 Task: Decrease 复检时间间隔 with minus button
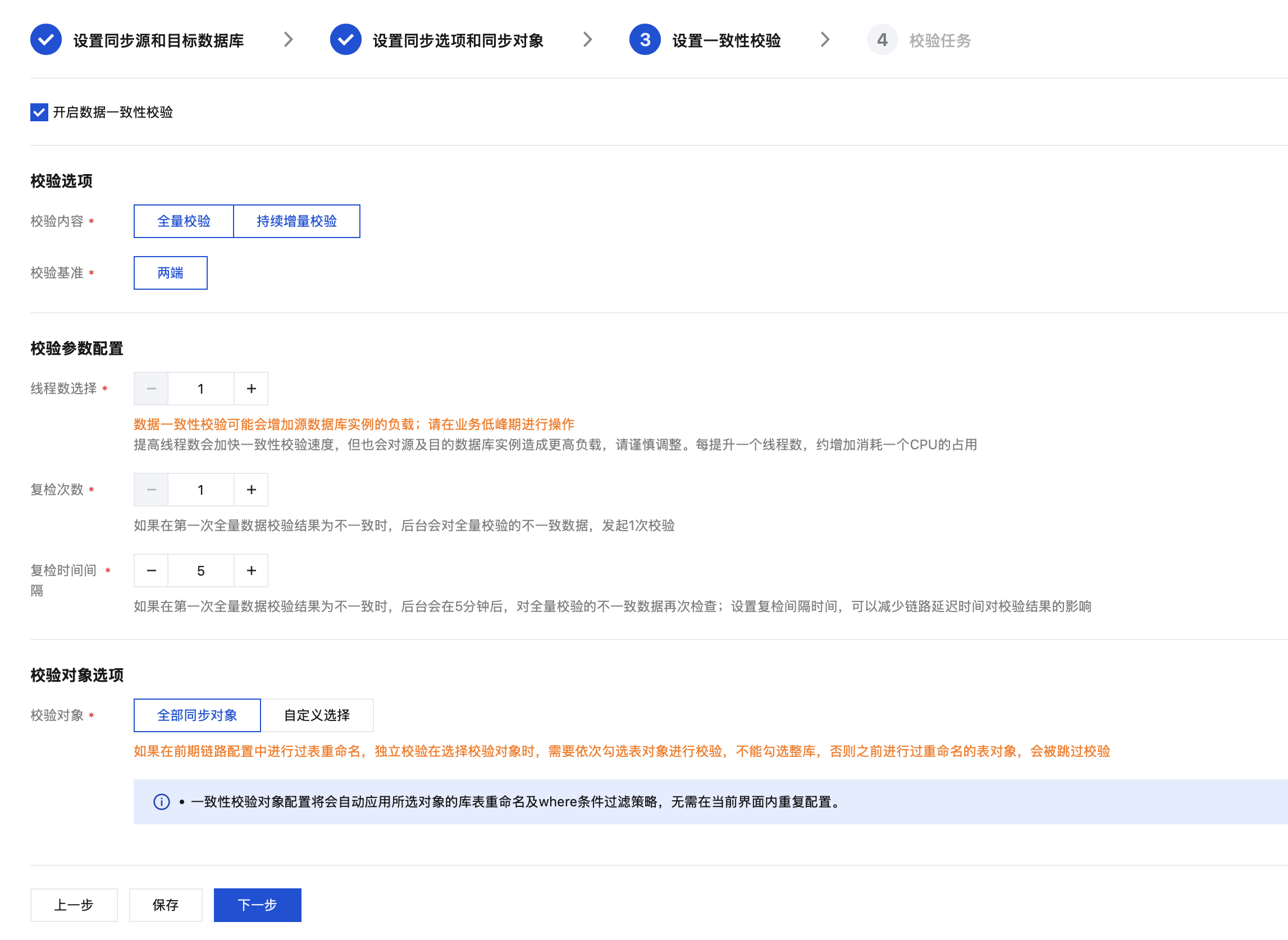click(x=152, y=571)
